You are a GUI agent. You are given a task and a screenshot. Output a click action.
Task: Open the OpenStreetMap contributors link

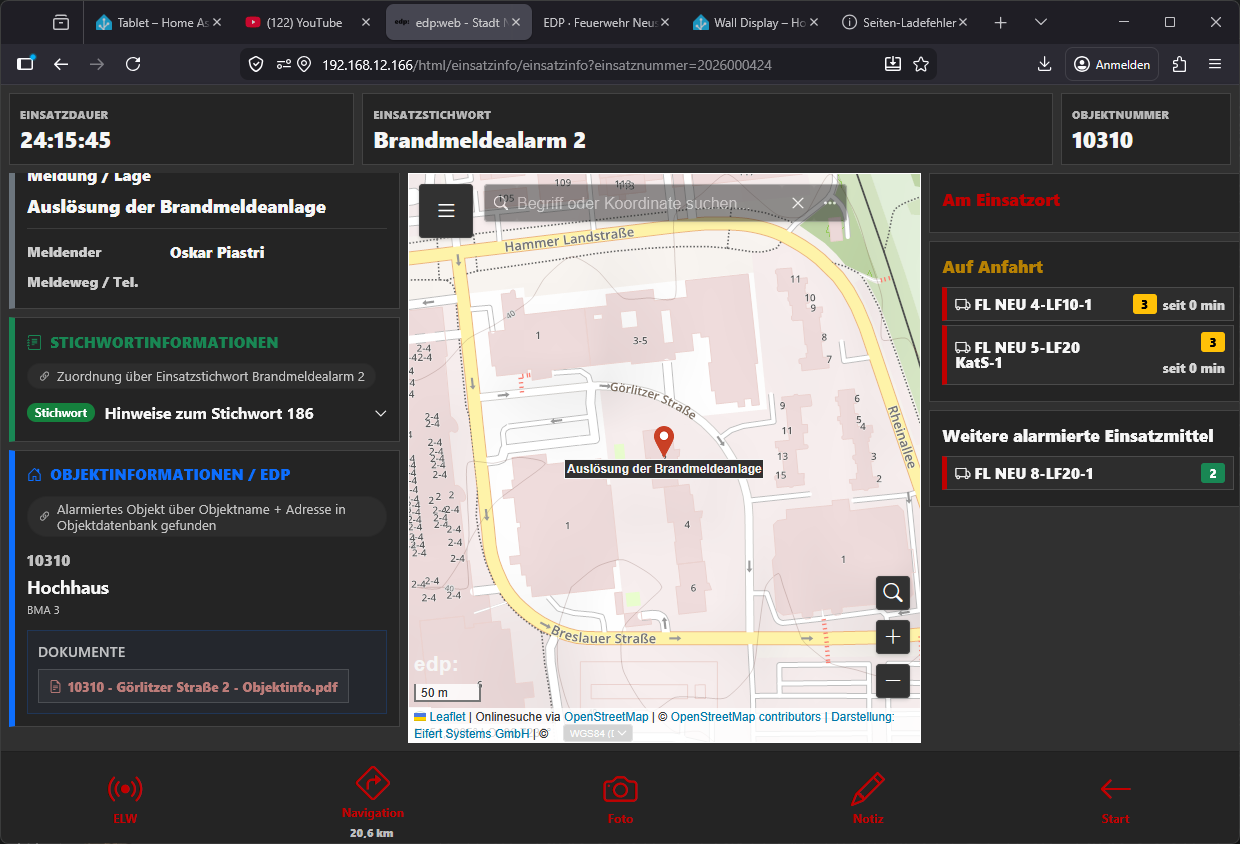pos(746,717)
